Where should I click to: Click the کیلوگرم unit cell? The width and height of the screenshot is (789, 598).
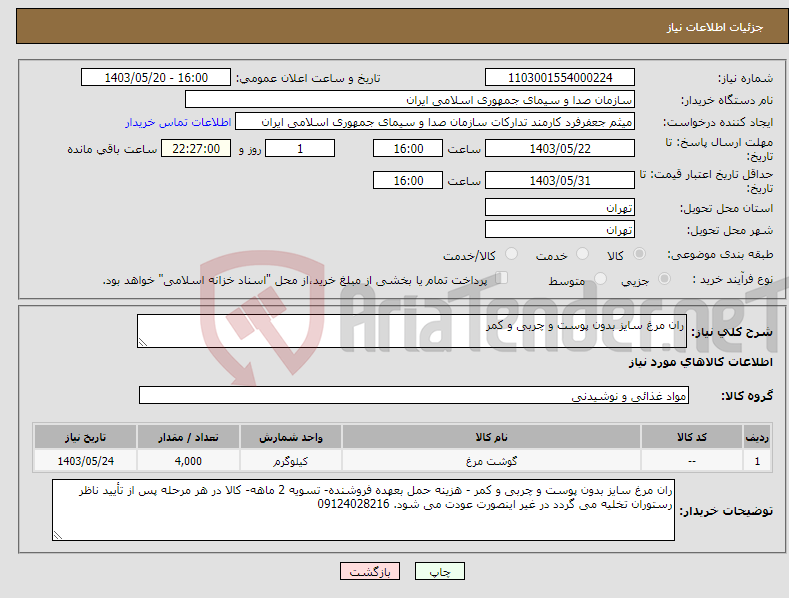291,461
